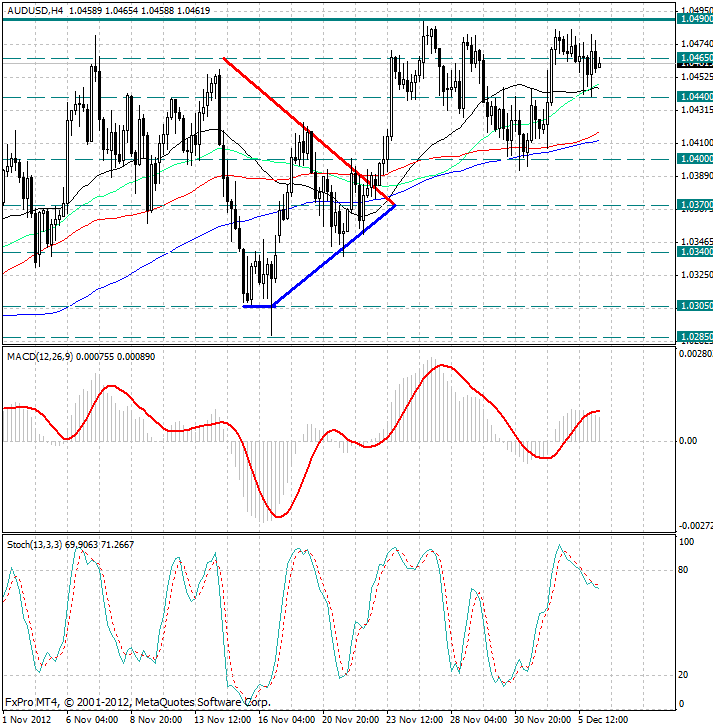Select the 1.0490 price level label

point(695,19)
